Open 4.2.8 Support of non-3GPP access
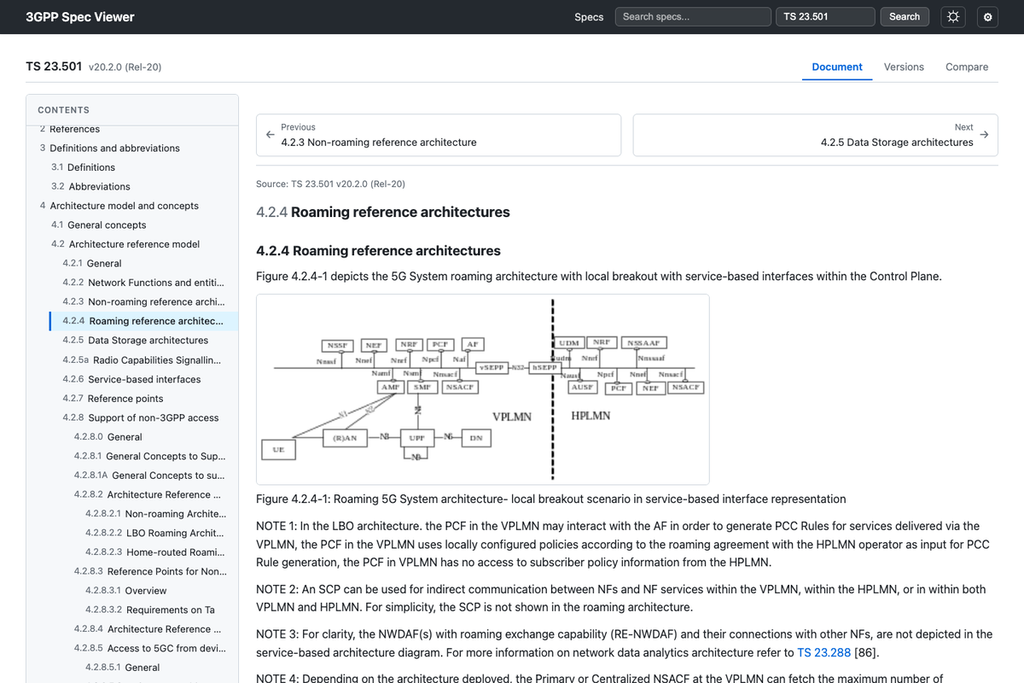Image resolution: width=1024 pixels, height=683 pixels. [x=140, y=418]
